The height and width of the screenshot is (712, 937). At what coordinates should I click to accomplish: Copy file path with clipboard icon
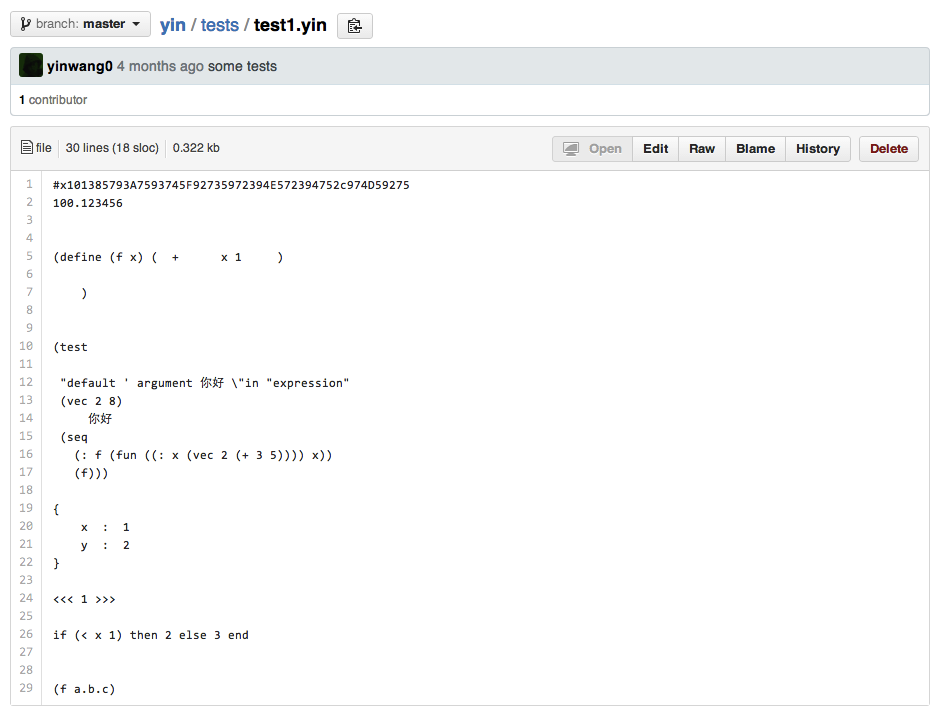click(354, 26)
